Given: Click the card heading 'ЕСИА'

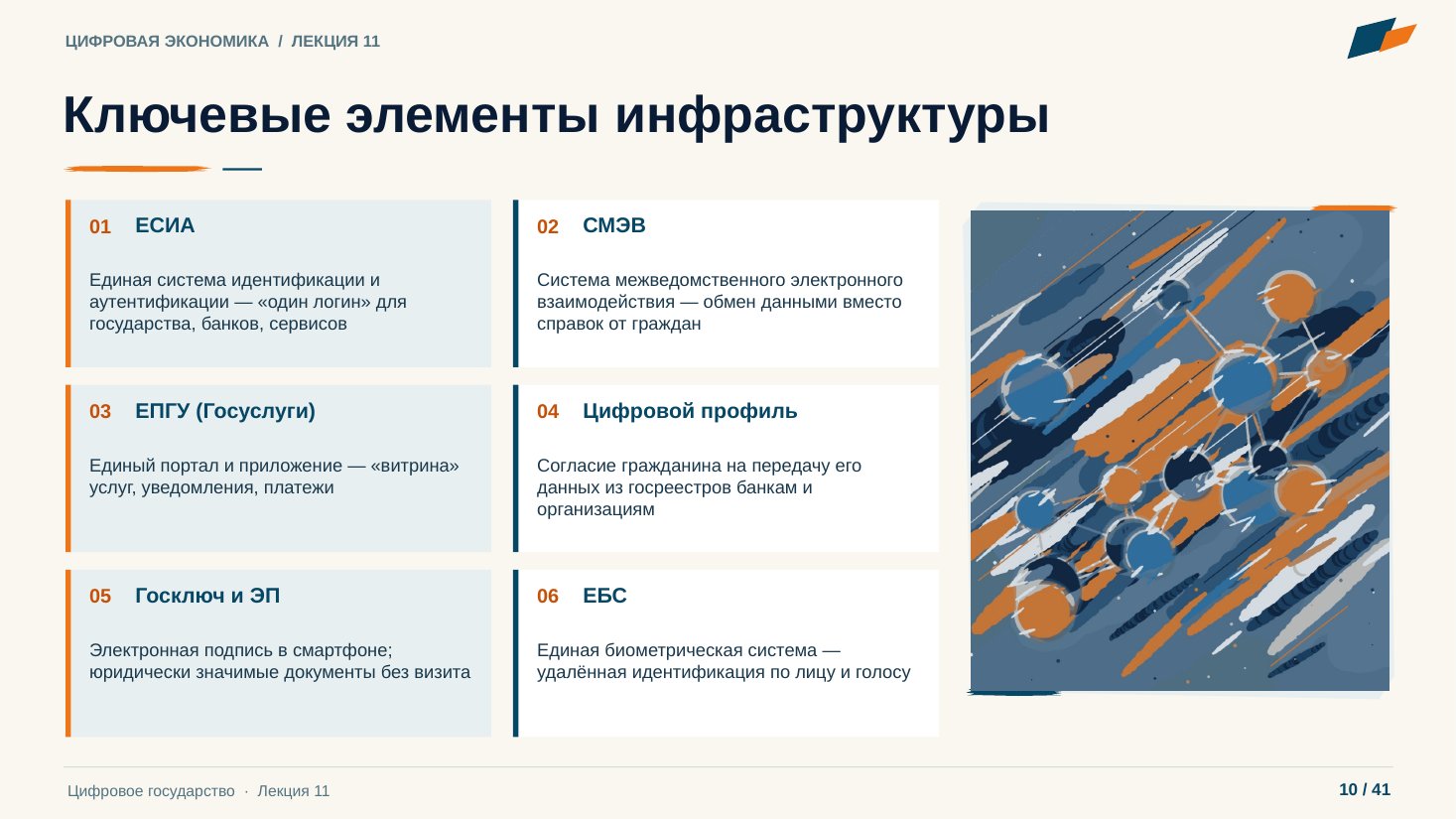Looking at the screenshot, I should coord(165,225).
